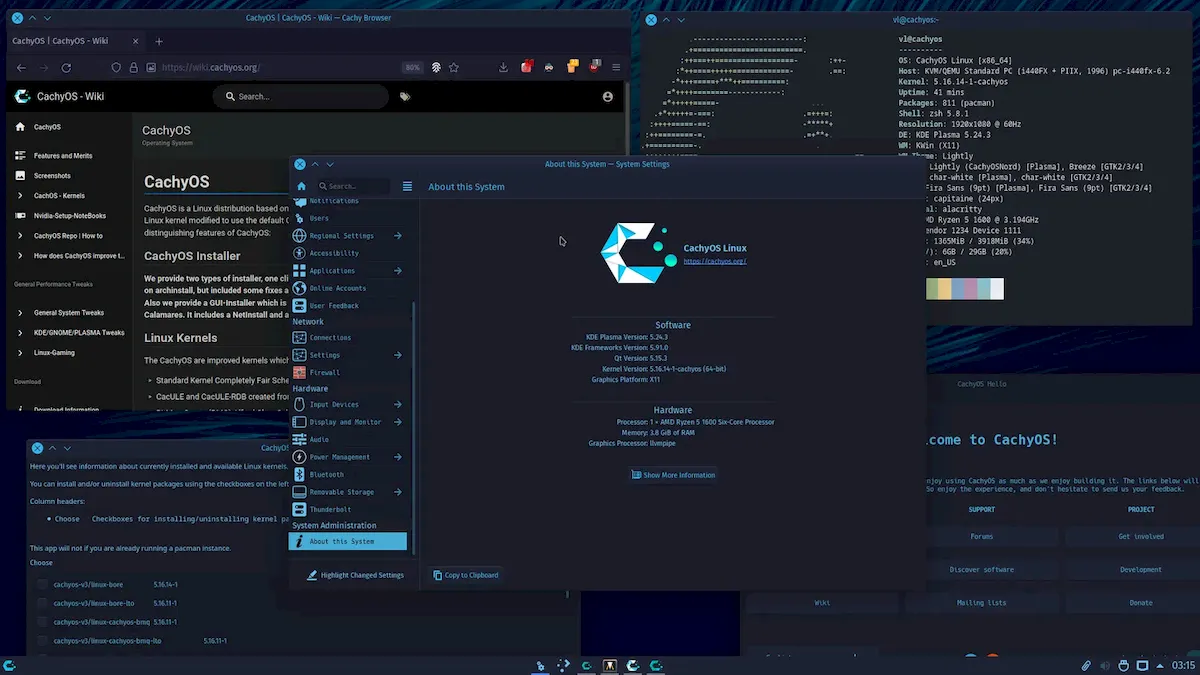Screen dimensions: 1200x675
Task: Expand Power Management submenu
Action: tap(398, 457)
